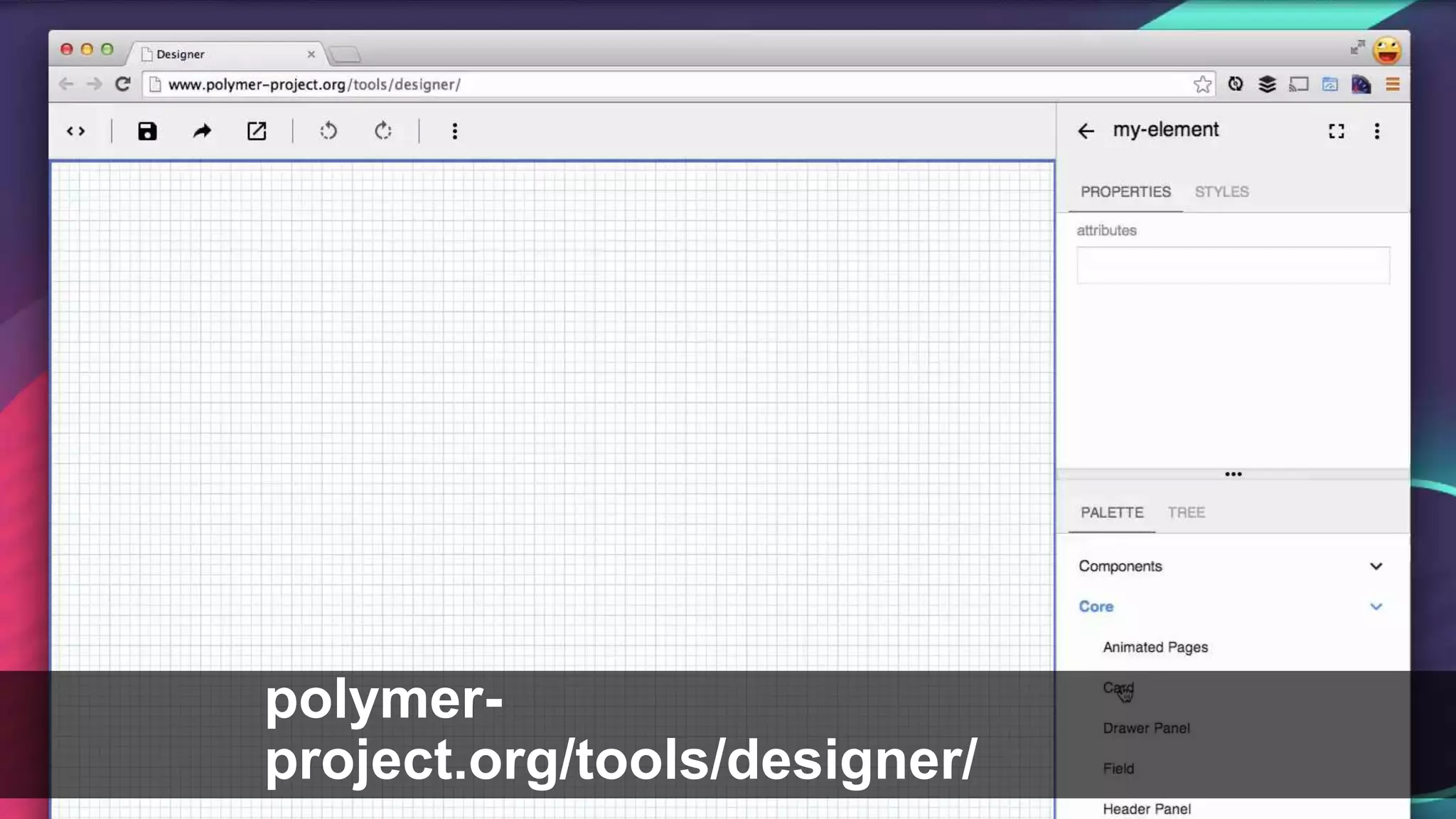This screenshot has width=1456, height=819.
Task: Close the Designer browser tab
Action: (311, 54)
